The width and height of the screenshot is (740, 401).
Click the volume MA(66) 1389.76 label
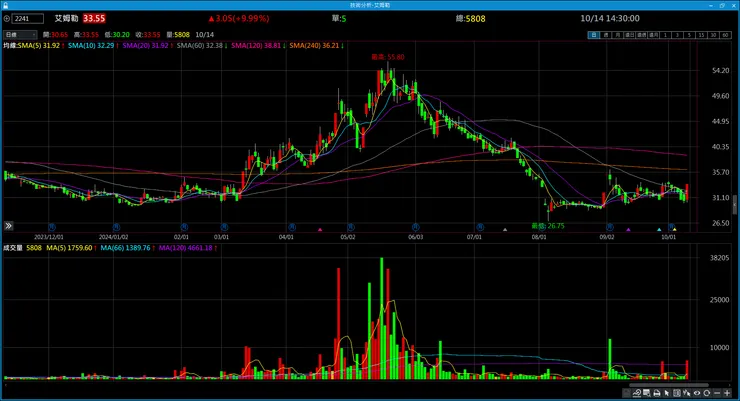(x=127, y=248)
